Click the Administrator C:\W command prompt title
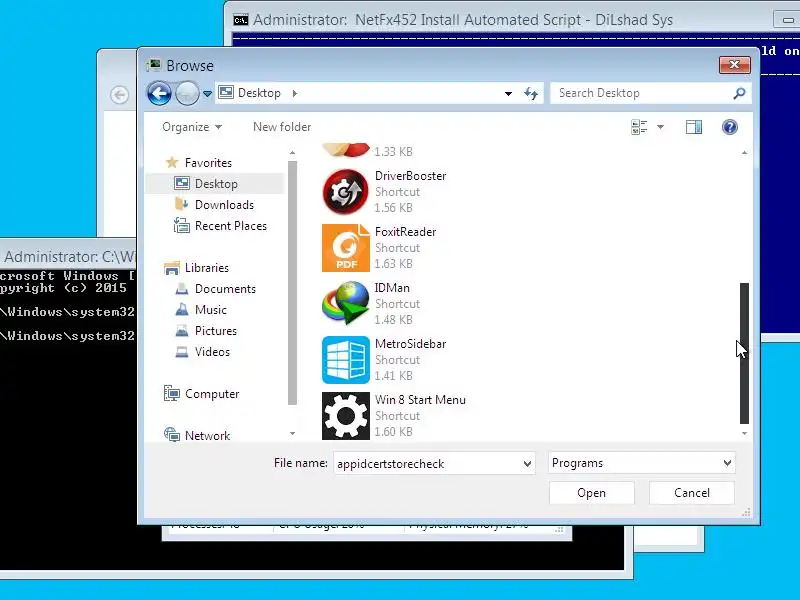Image resolution: width=800 pixels, height=600 pixels. pos(68,257)
